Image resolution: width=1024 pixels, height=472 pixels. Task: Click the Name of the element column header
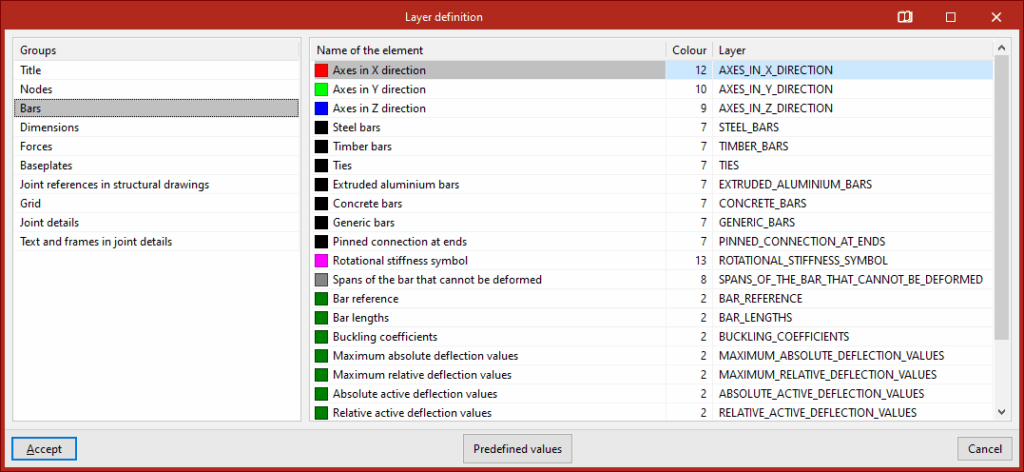[488, 50]
